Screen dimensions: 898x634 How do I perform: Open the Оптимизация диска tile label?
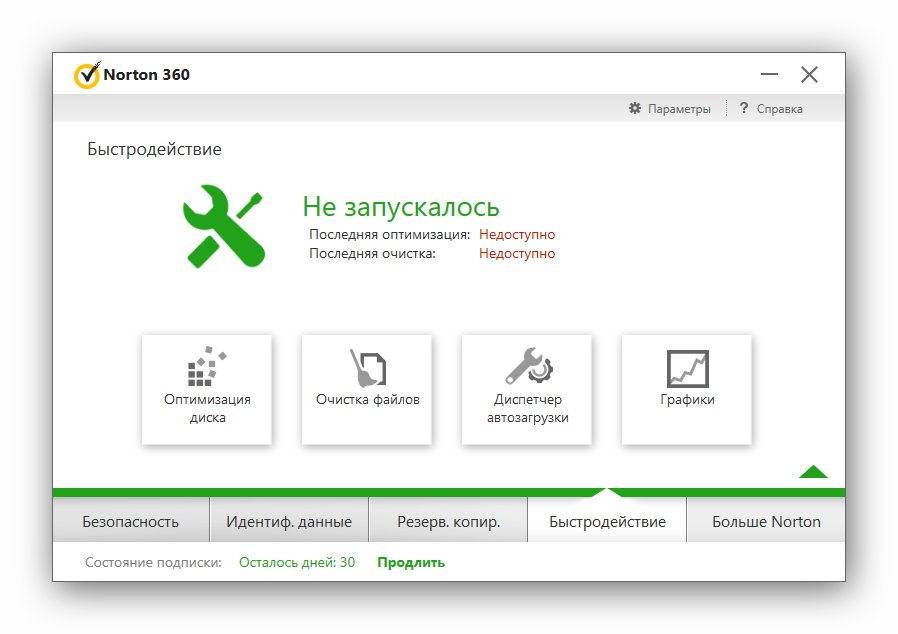click(207, 408)
